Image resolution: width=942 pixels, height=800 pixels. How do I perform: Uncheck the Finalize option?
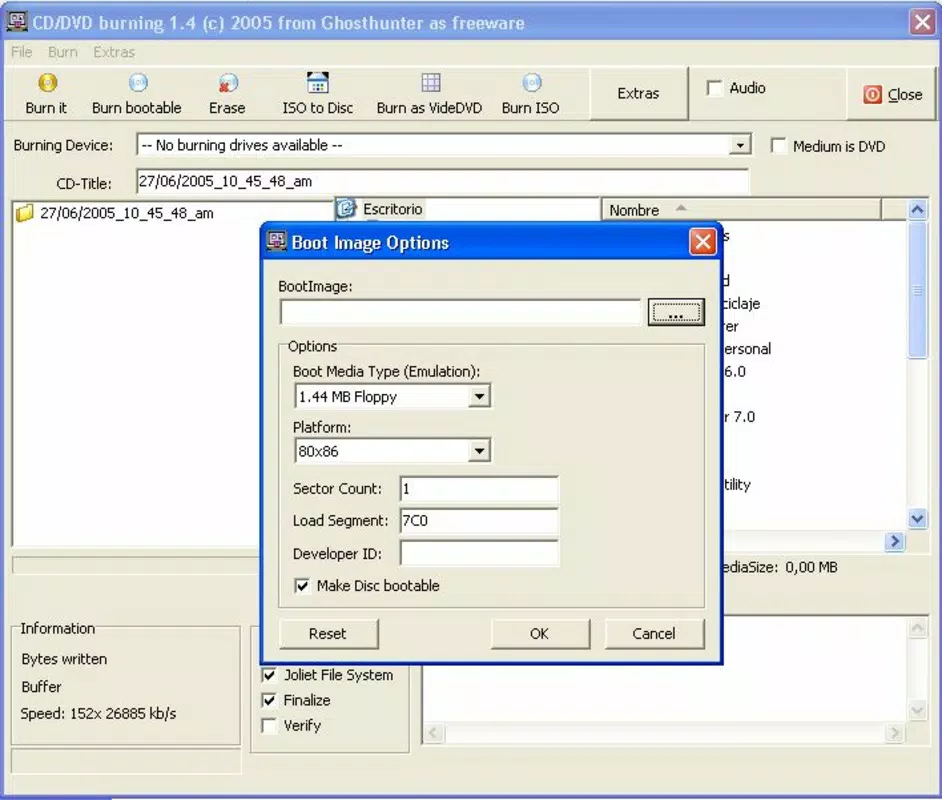click(x=269, y=700)
